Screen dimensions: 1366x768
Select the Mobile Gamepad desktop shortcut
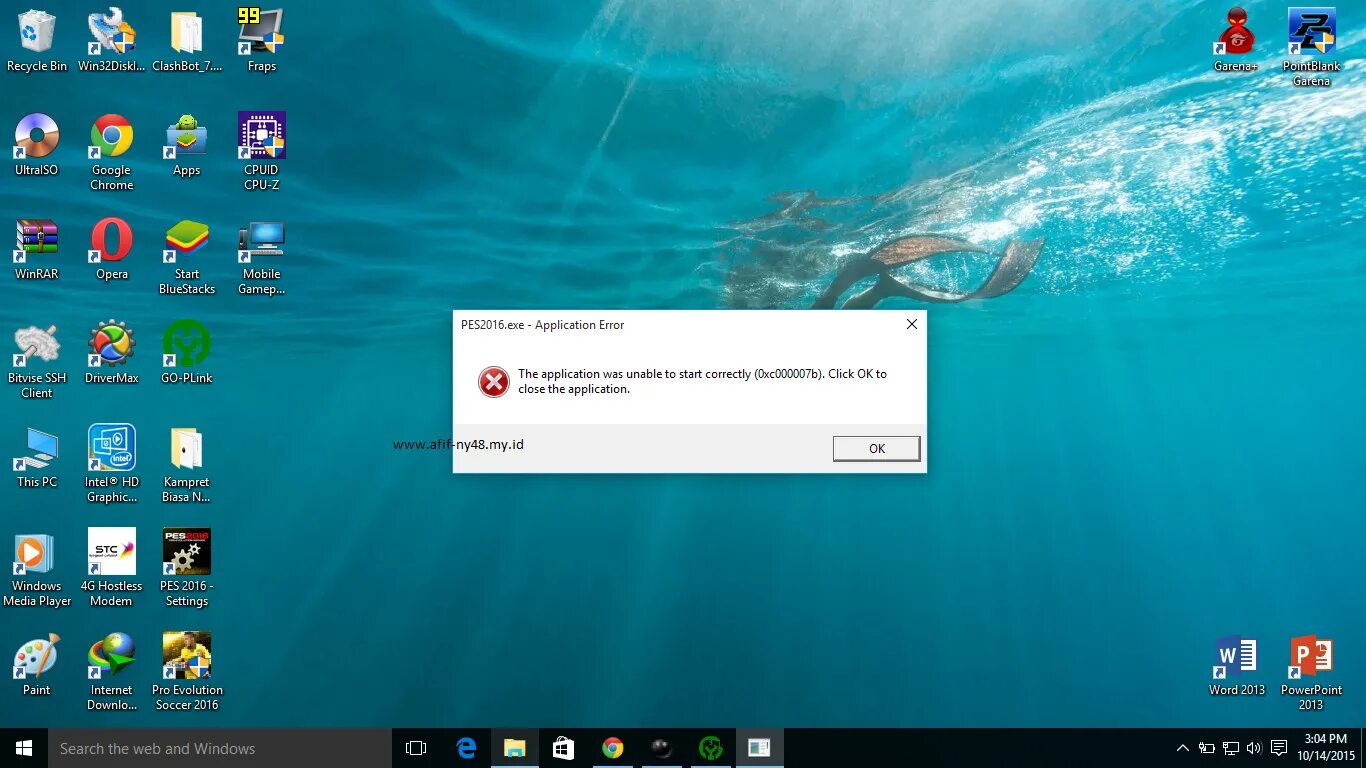coord(262,256)
